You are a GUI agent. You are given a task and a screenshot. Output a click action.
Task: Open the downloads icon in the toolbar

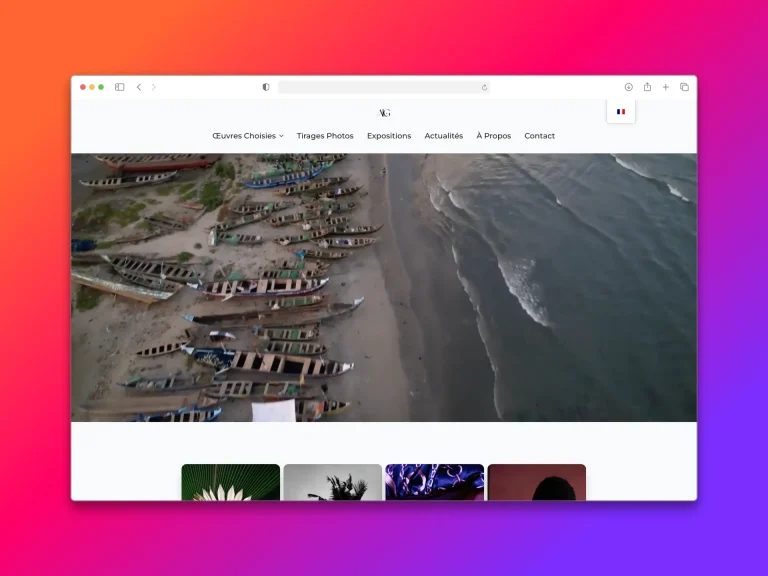pos(629,87)
